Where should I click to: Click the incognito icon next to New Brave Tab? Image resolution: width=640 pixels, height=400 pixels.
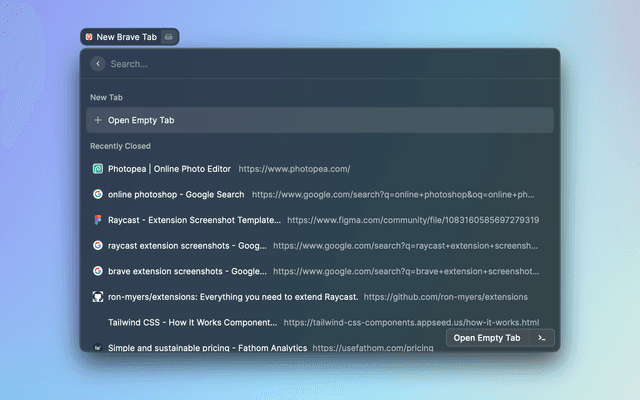[169, 37]
